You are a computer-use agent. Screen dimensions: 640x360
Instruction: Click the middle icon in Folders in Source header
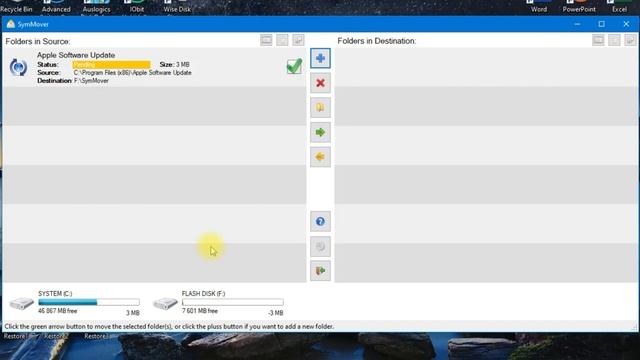282,40
